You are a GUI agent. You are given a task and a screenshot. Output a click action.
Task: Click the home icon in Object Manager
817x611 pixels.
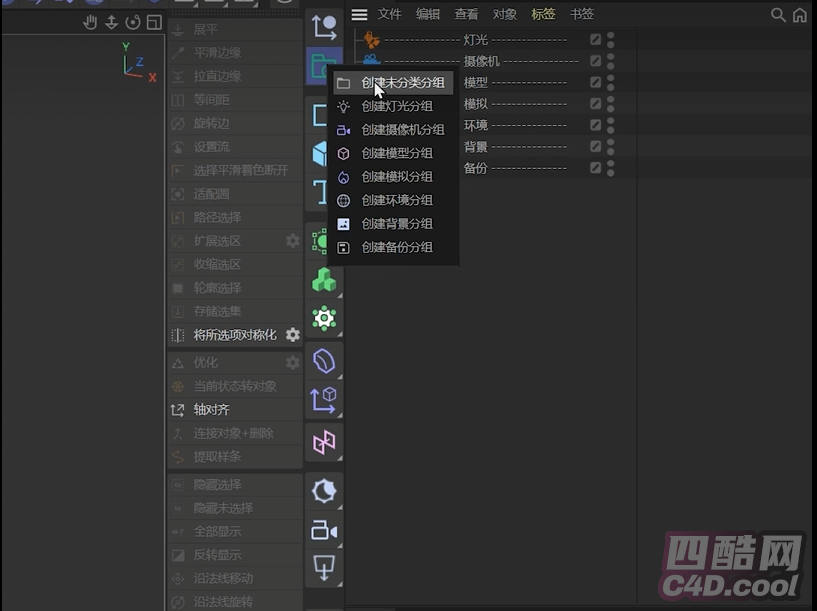(x=800, y=15)
